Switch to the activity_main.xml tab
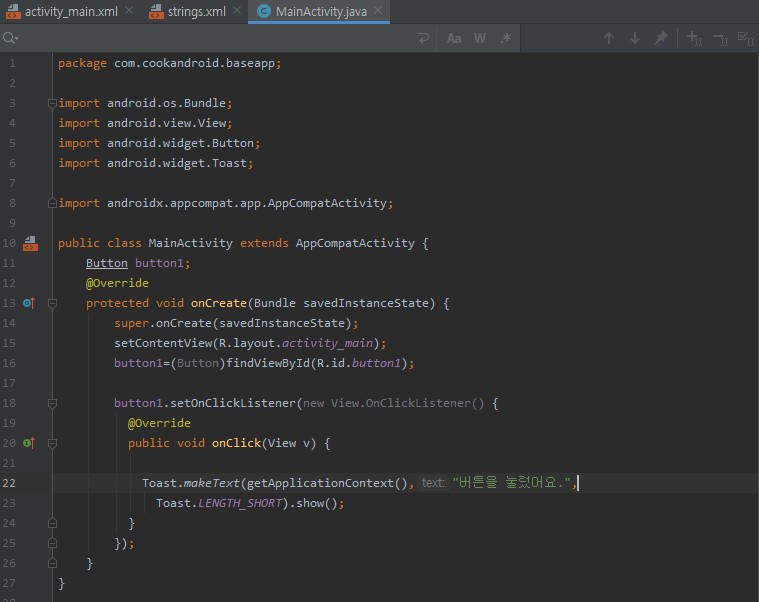 tap(70, 12)
